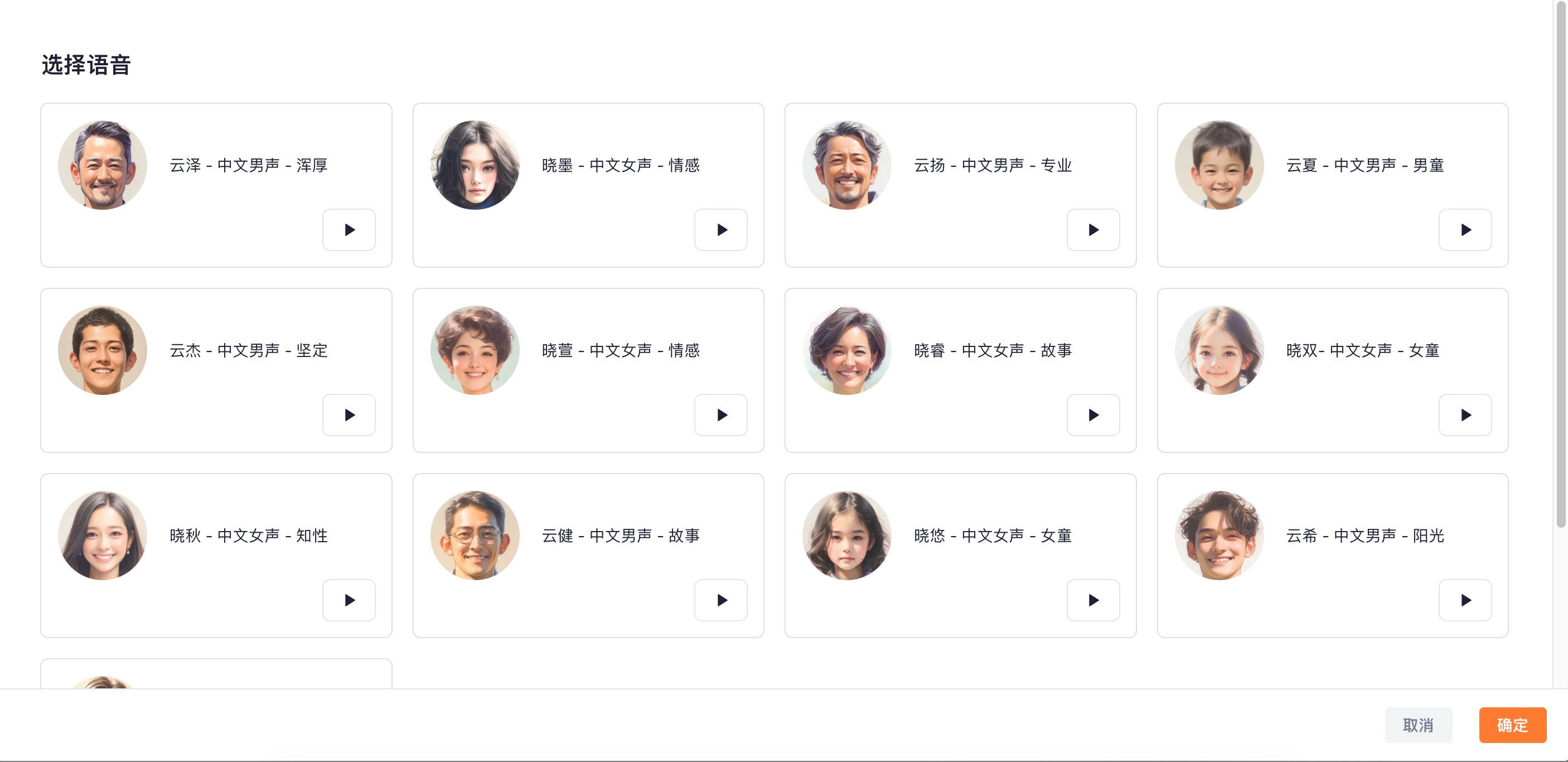Play preview of 晓秋 知性 voice
Image resolution: width=1568 pixels, height=762 pixels.
pyautogui.click(x=349, y=600)
